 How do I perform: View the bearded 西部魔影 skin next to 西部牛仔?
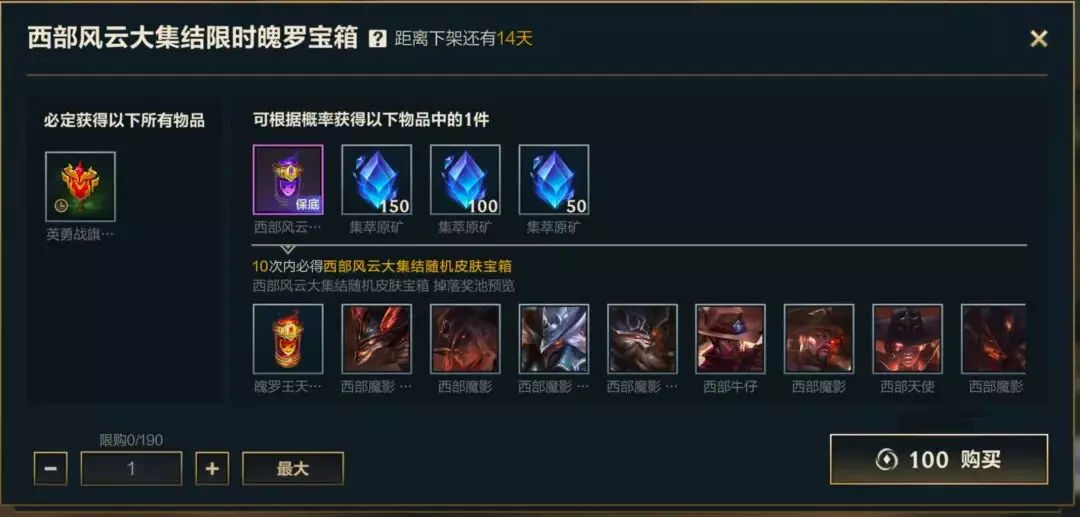coord(819,339)
